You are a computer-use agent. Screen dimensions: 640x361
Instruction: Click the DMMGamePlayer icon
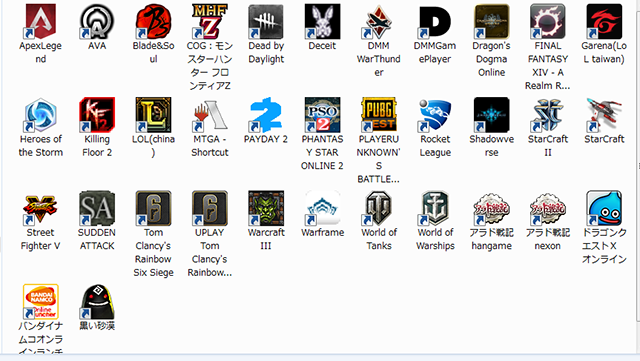(x=435, y=21)
